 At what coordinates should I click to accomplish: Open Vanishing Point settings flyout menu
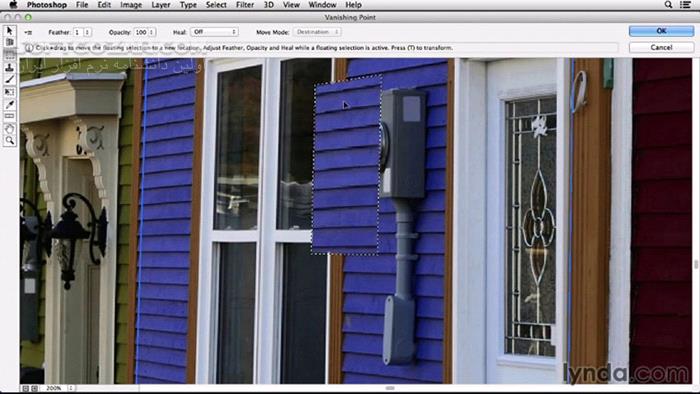pyautogui.click(x=28, y=32)
